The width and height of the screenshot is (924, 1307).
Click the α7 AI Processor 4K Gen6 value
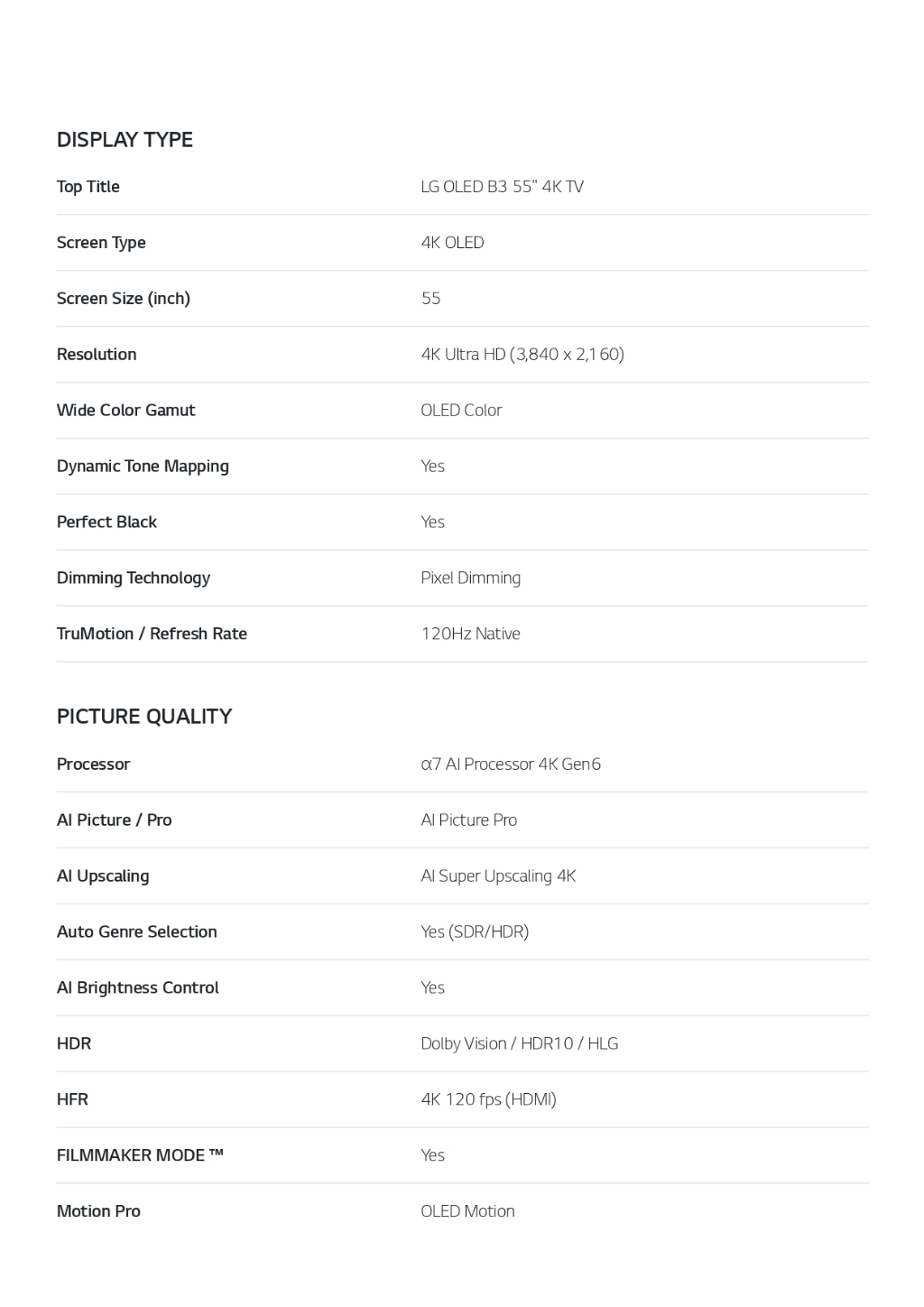tap(511, 765)
